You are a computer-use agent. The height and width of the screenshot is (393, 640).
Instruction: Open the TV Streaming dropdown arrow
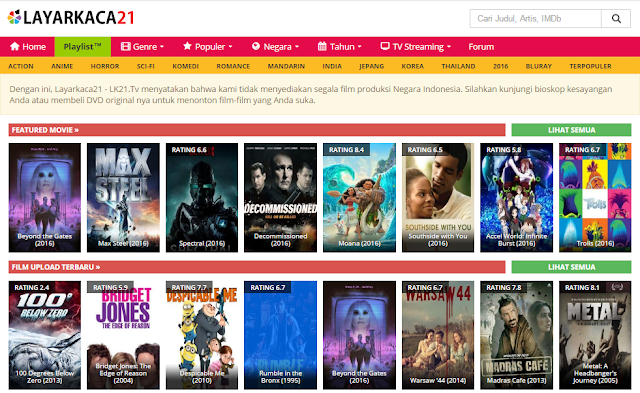[x=449, y=47]
